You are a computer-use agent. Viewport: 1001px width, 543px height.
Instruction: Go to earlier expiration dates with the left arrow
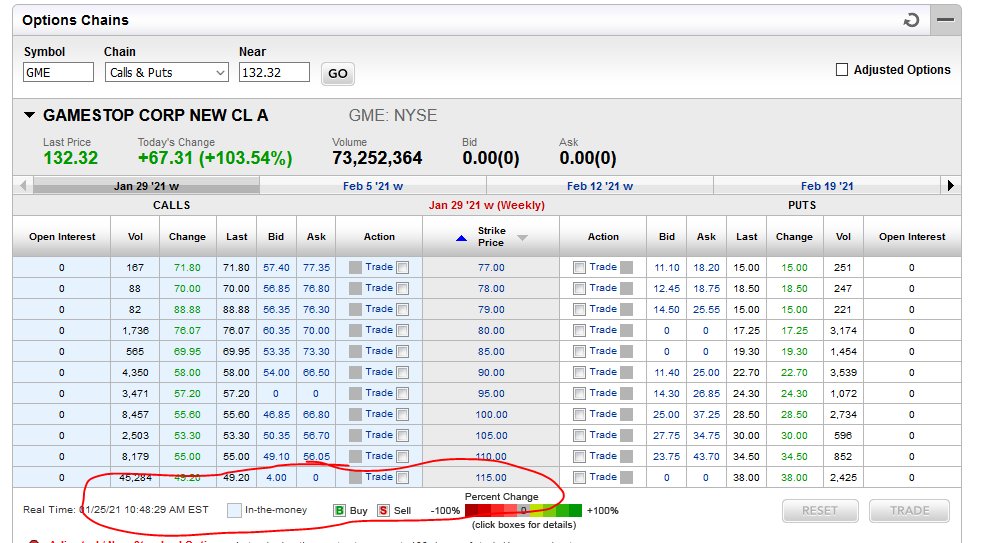23,186
